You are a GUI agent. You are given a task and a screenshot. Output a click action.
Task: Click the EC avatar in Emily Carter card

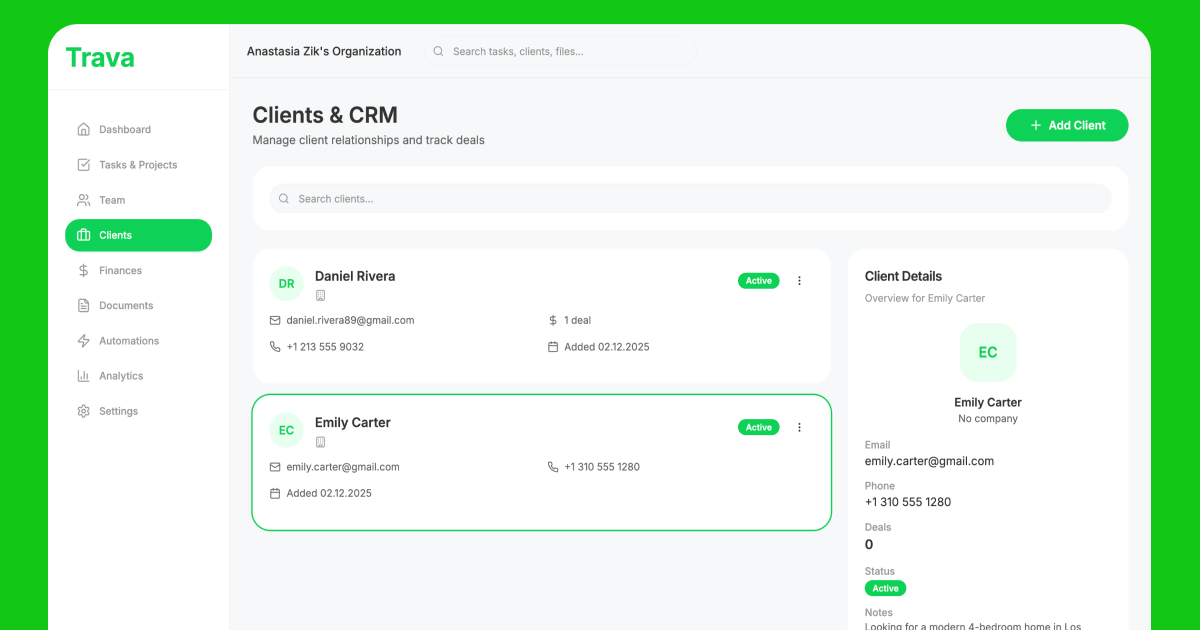287,430
